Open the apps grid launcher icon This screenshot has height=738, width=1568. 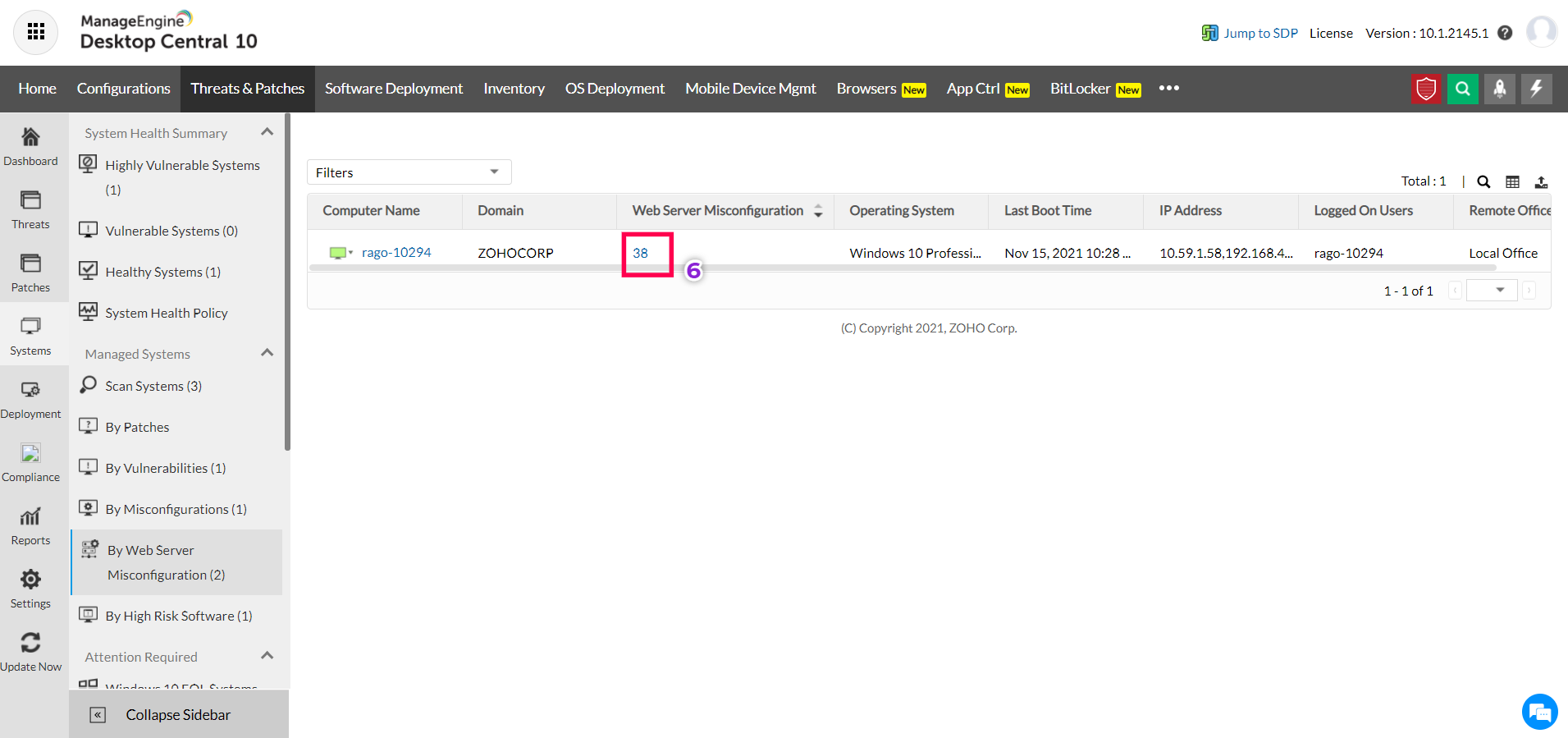pyautogui.click(x=36, y=32)
